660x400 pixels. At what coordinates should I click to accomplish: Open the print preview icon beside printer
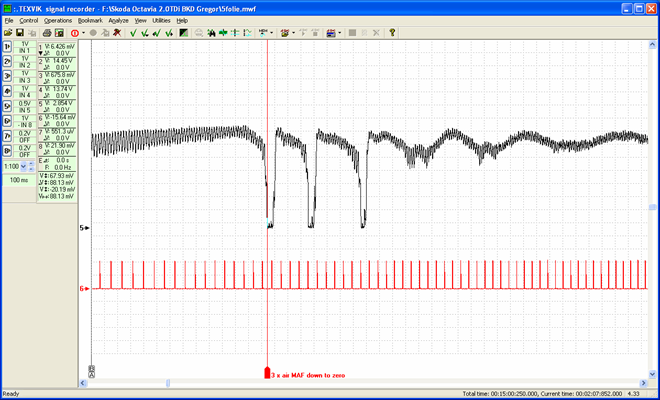(59, 32)
